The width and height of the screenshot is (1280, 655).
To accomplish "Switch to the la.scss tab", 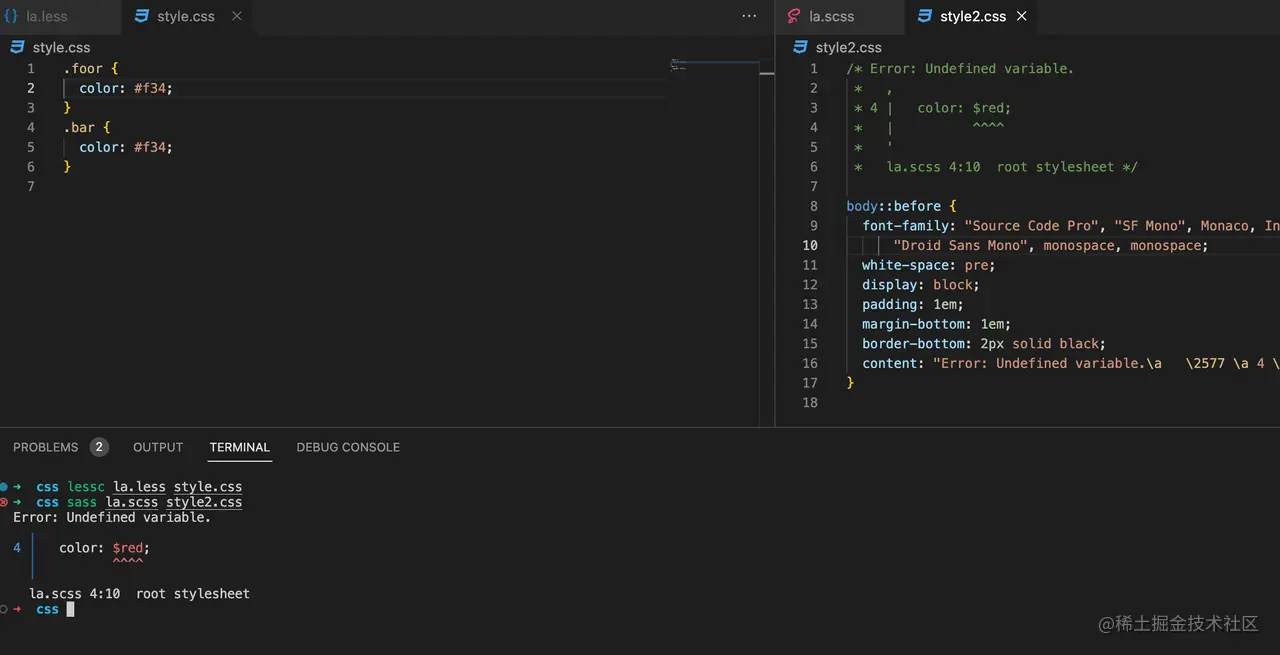I will (831, 16).
